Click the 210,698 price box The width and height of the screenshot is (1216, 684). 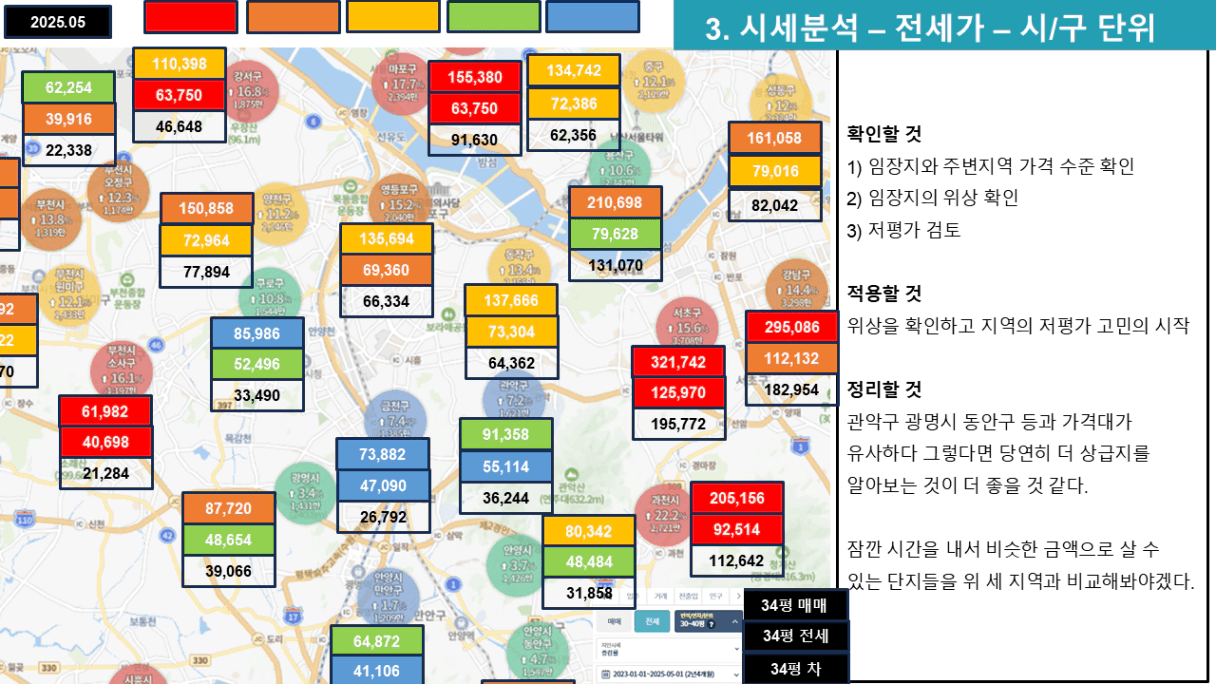(x=615, y=203)
